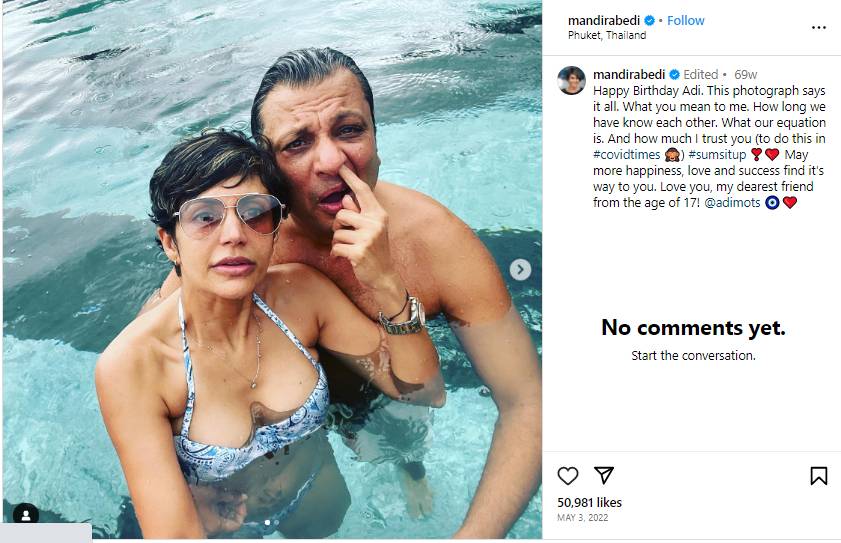
Task: Save the post with the bookmark icon
Action: click(x=818, y=476)
